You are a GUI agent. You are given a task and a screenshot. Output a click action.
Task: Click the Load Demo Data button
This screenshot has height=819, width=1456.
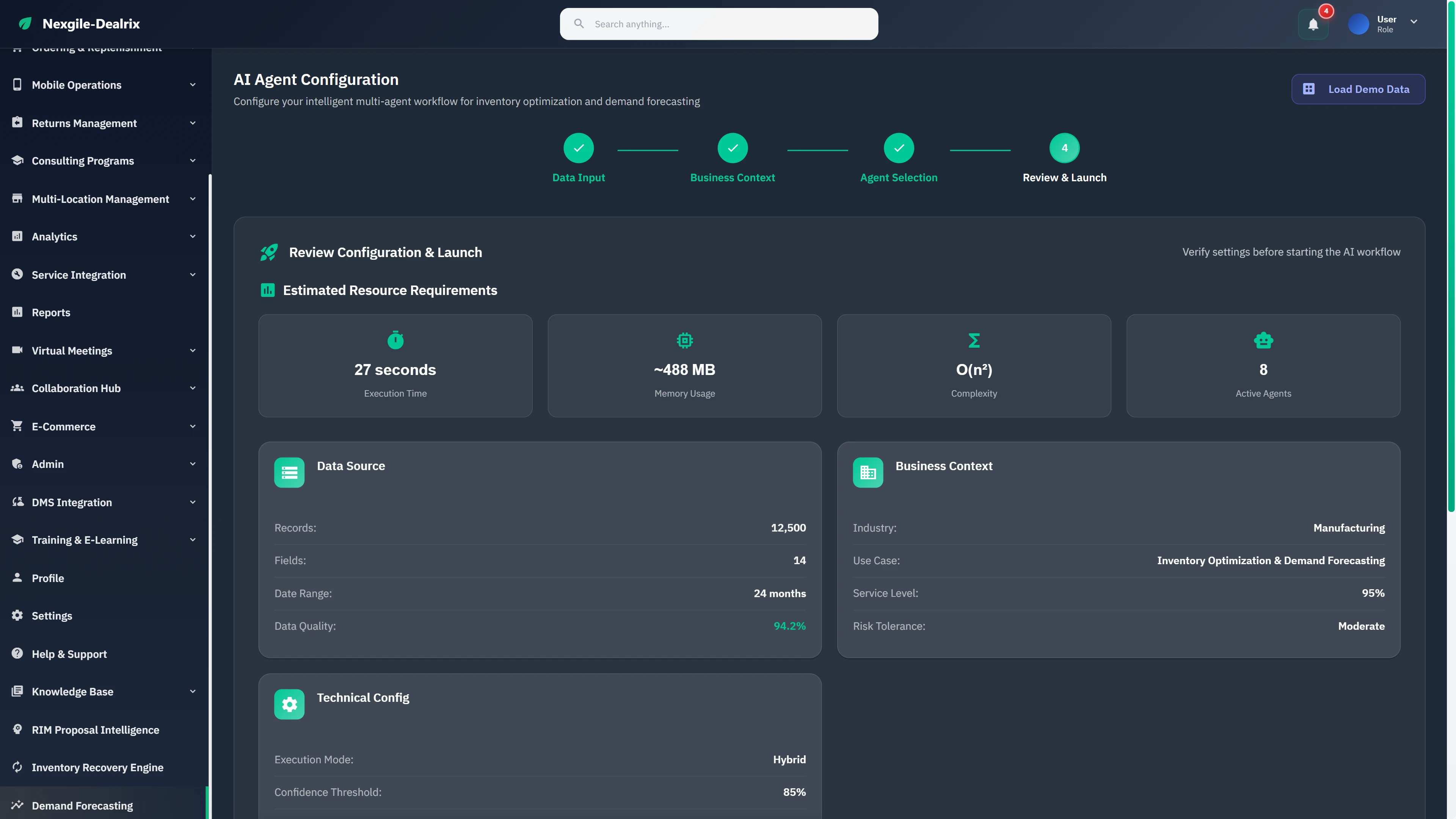1358,89
